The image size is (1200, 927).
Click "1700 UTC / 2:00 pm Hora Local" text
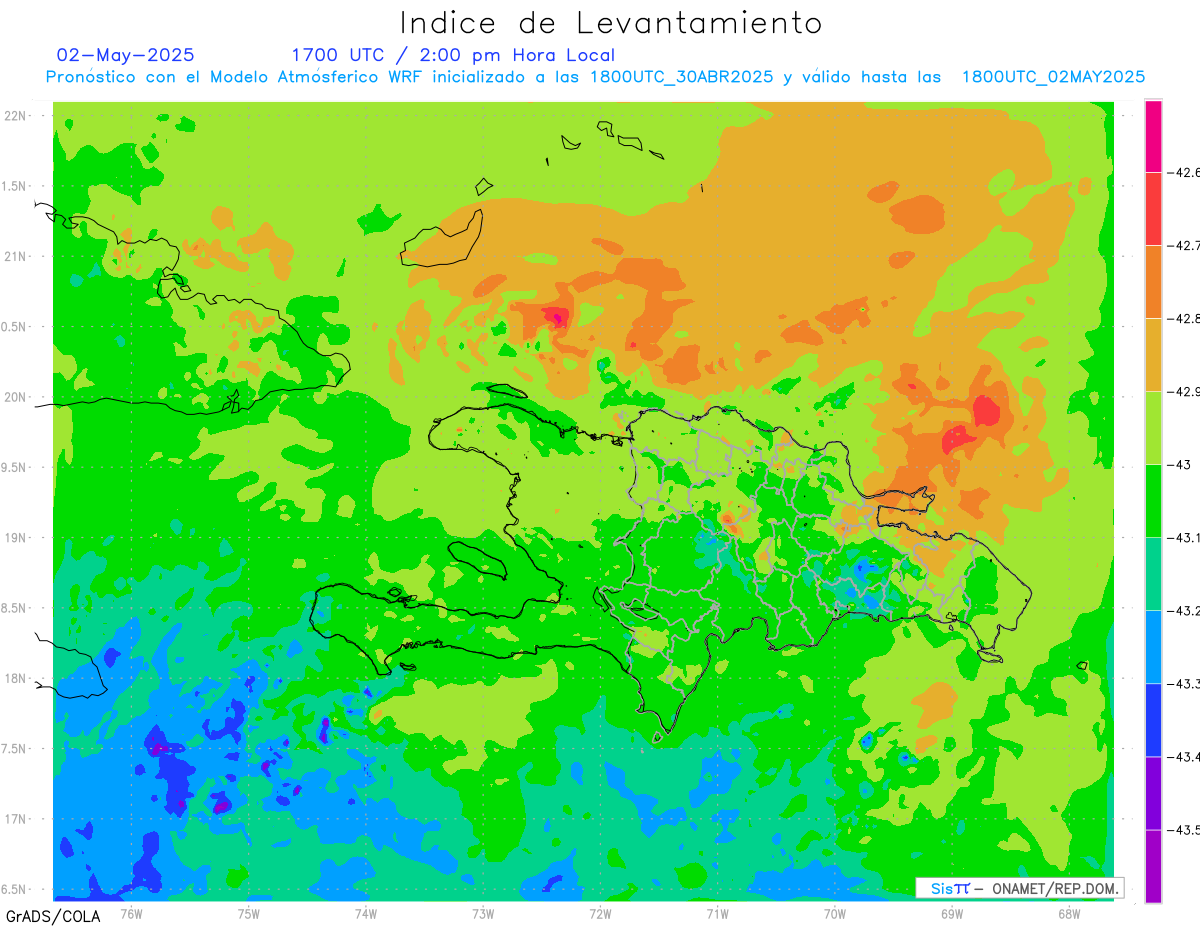(x=453, y=55)
